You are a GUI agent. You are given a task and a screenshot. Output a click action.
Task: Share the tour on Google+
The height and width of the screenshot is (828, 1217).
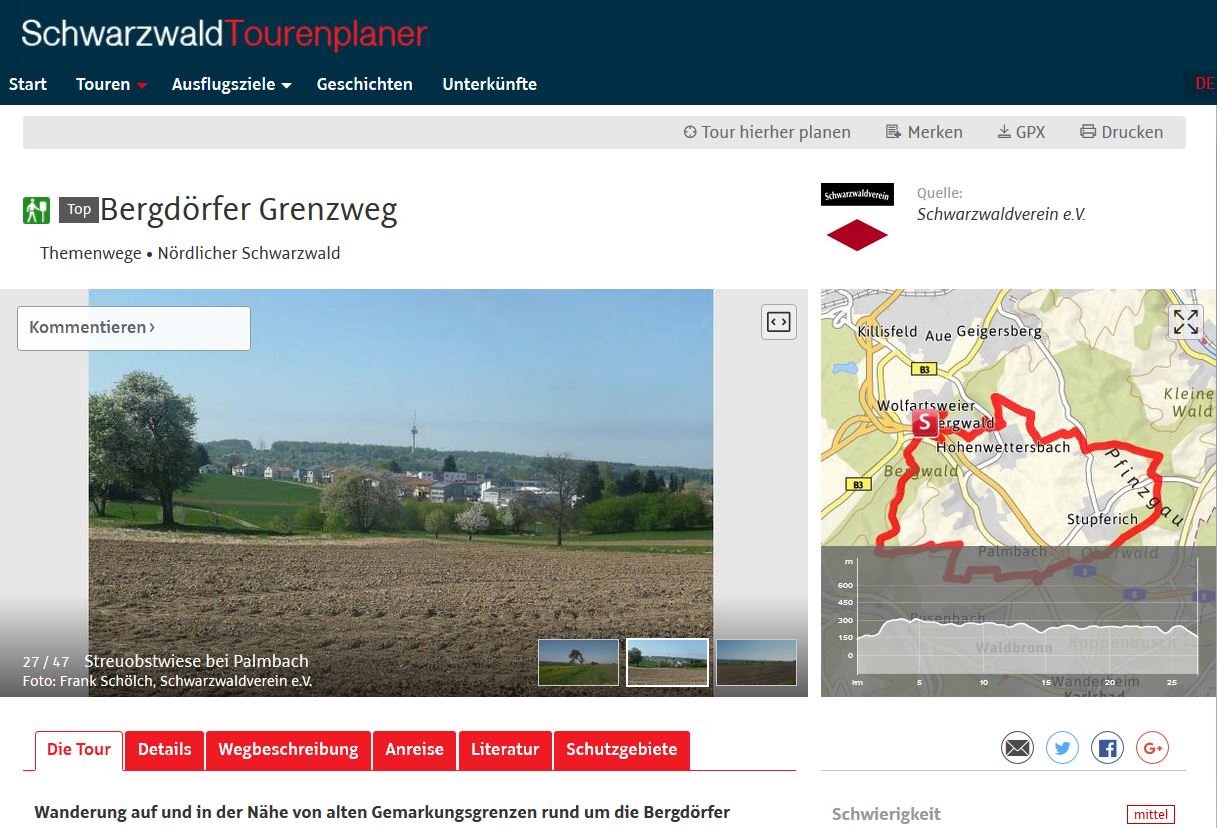(1152, 748)
